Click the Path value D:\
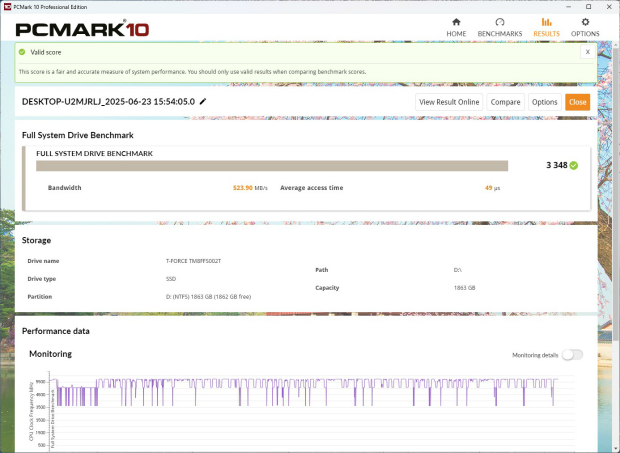620x453 pixels. [457, 270]
